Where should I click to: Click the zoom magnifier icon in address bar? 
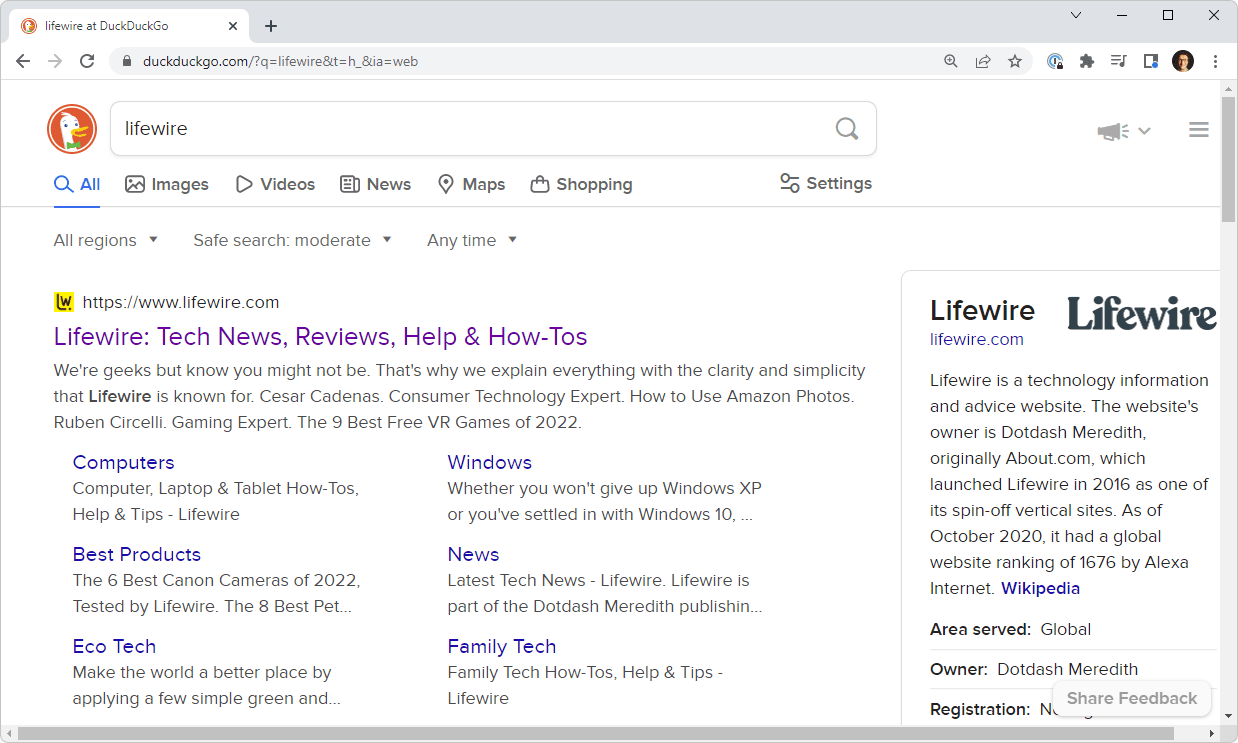[x=951, y=61]
